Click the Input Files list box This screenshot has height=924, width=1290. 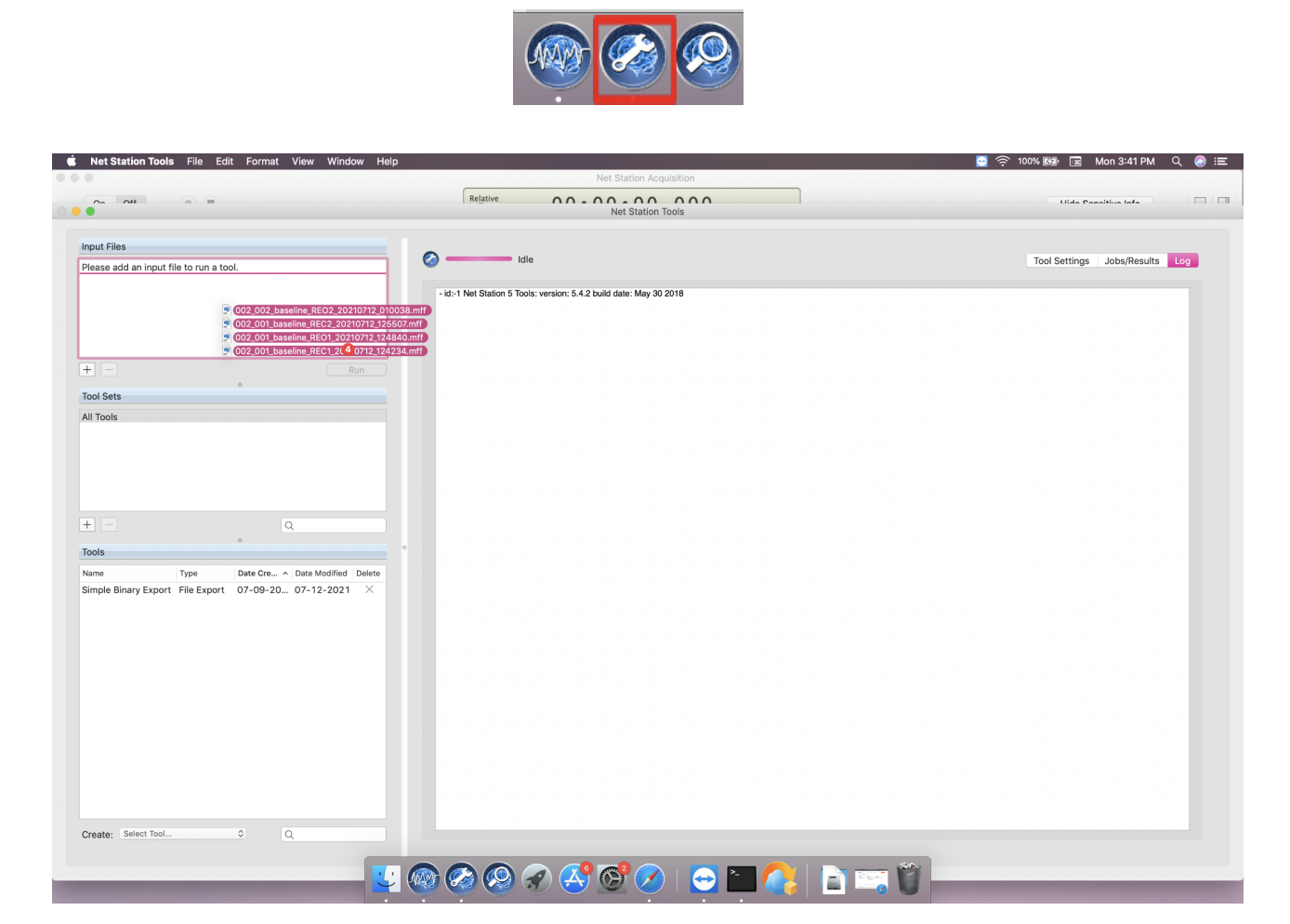point(232,308)
